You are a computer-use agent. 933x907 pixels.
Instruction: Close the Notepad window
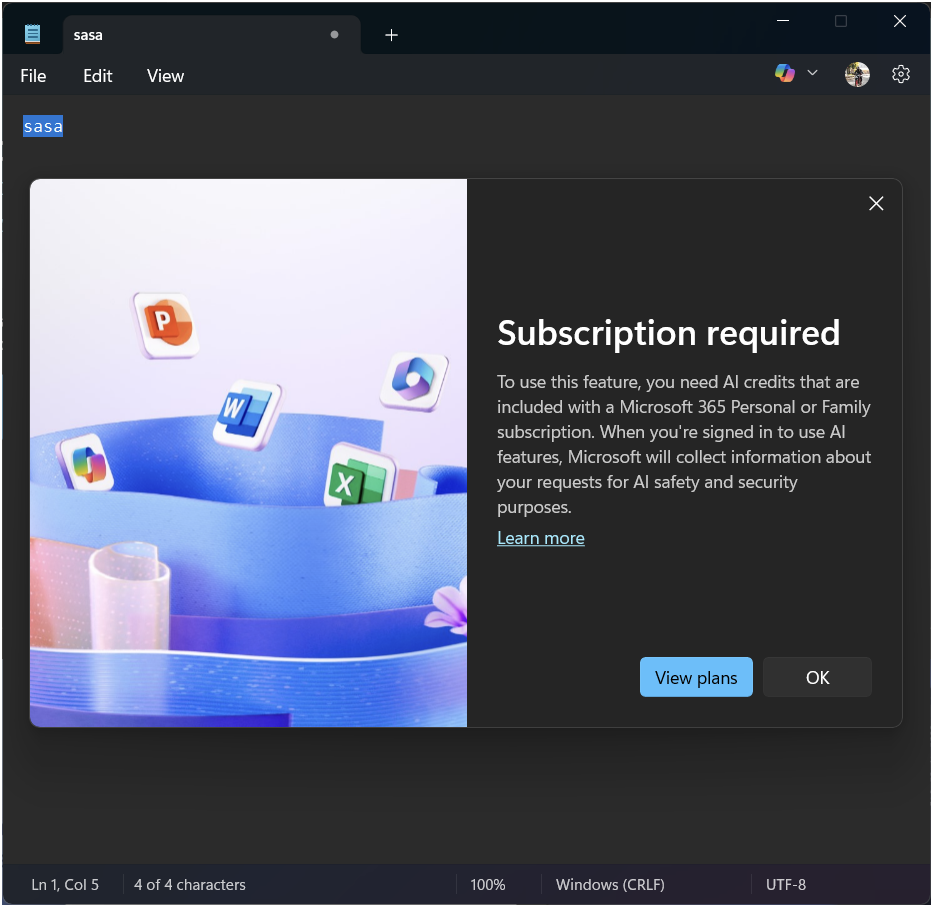tap(900, 21)
